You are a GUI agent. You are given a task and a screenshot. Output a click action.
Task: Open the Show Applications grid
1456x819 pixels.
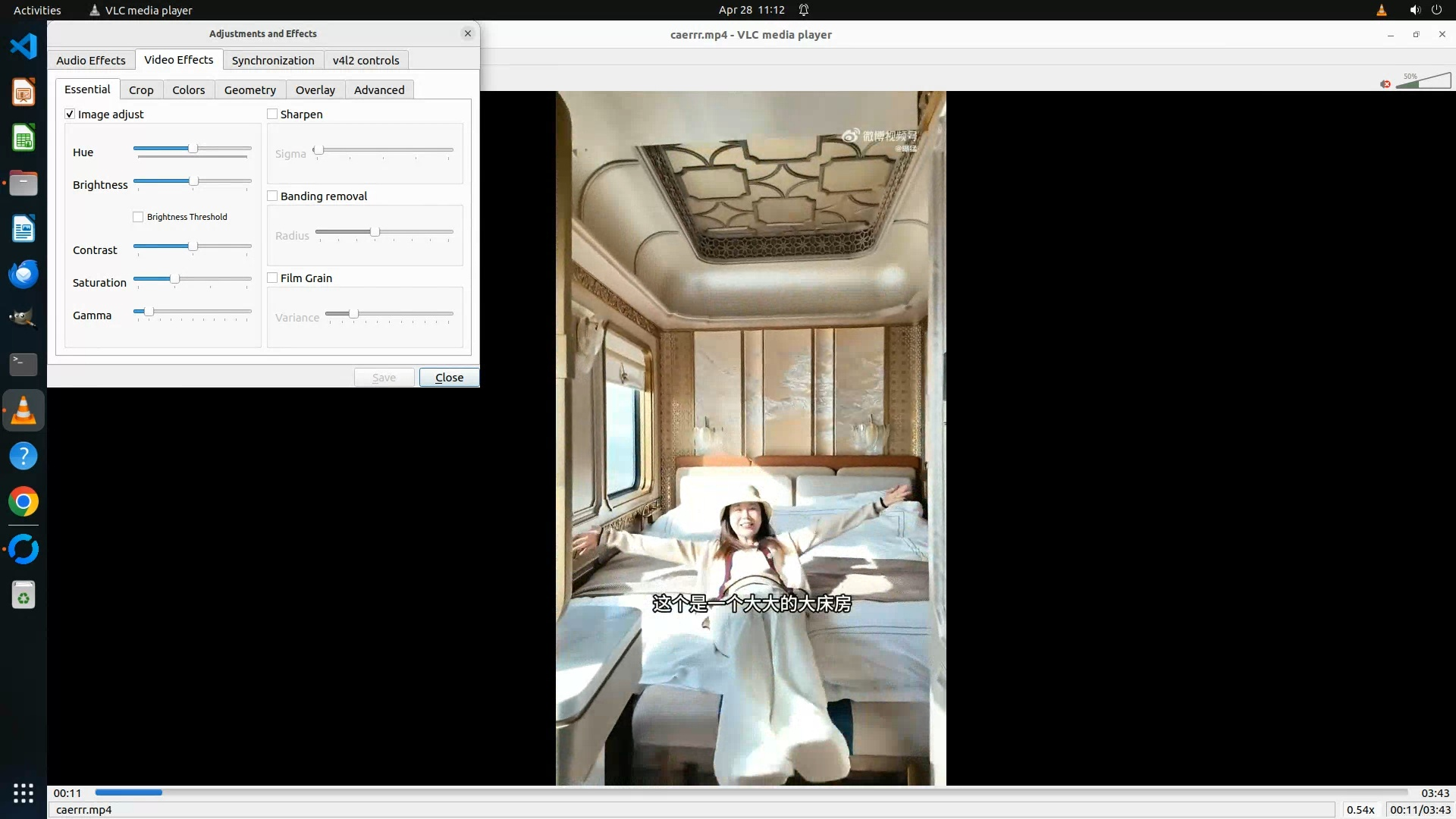click(x=24, y=793)
